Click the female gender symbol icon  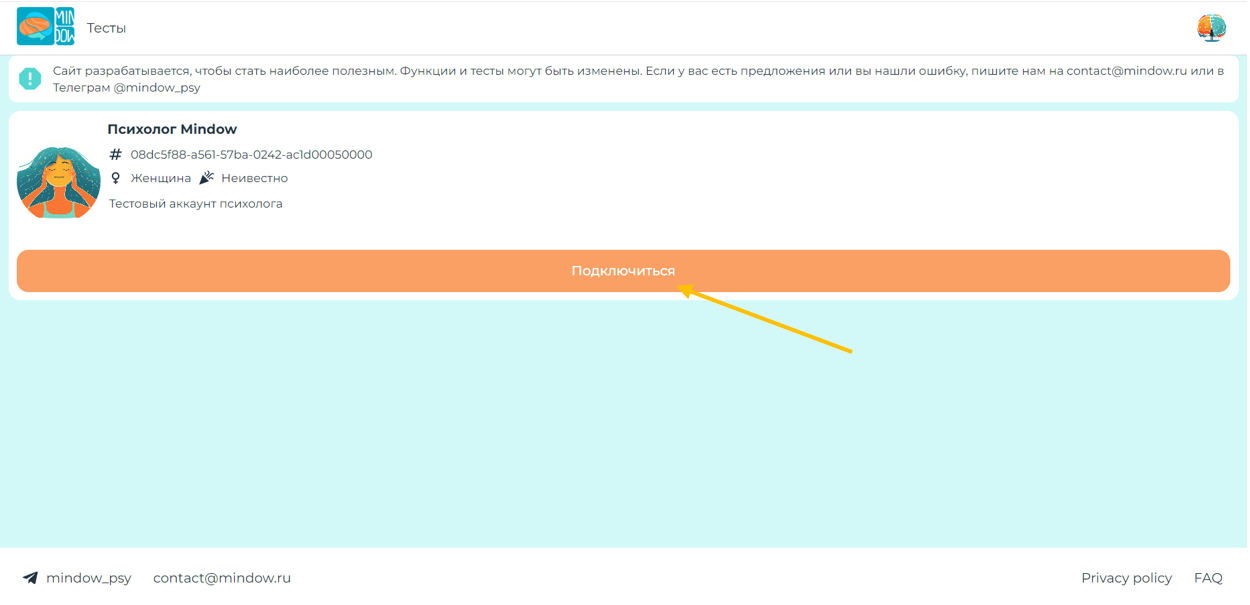point(115,178)
